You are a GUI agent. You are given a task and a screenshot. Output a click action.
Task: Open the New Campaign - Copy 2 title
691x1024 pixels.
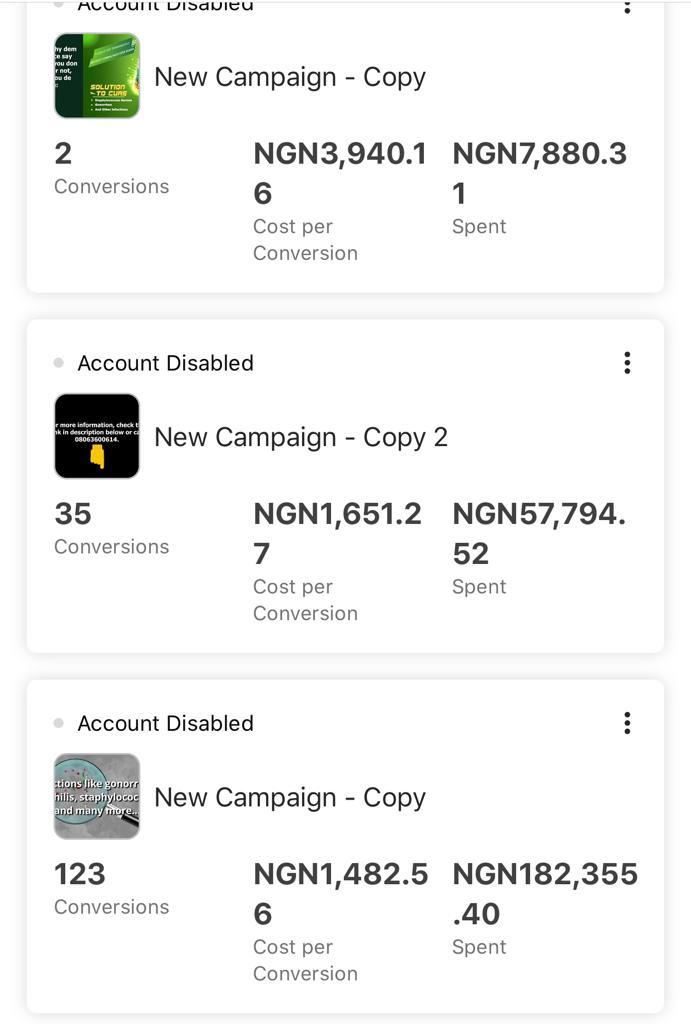[301, 438]
